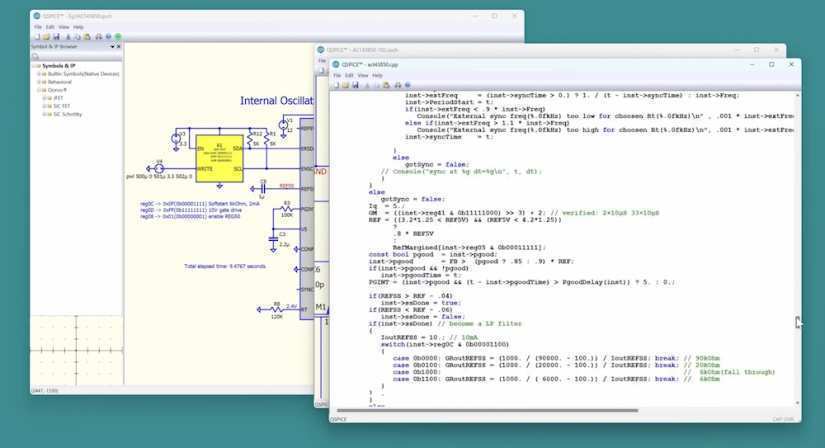Click the Open folder icon in schematic toolbar
Screen dimensions: 825x448
pyautogui.click(x=44, y=37)
